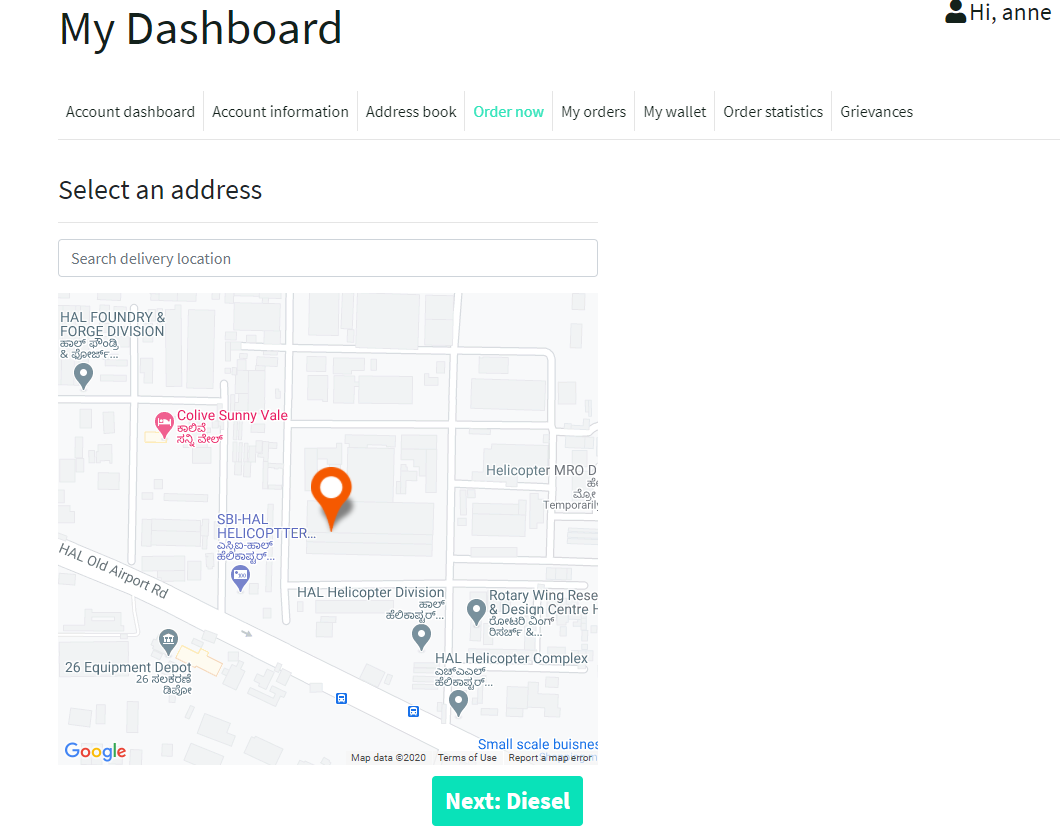Focus the Search delivery location field
The image size is (1060, 832).
click(328, 258)
